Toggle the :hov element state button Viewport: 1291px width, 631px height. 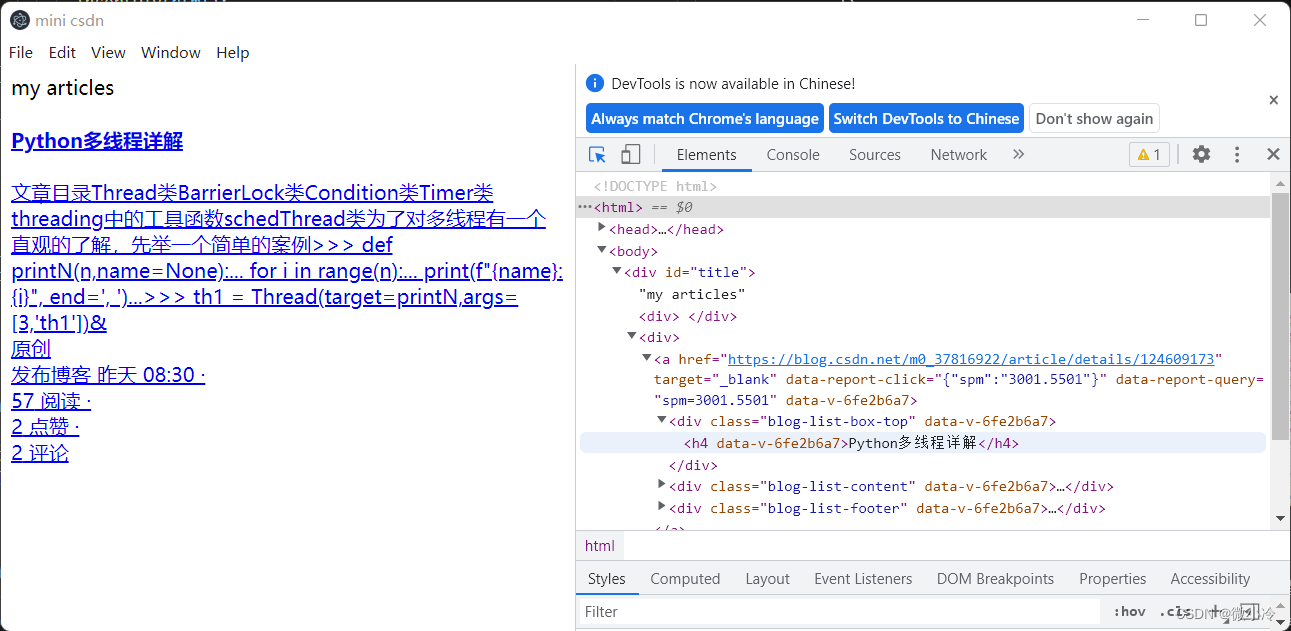point(1129,612)
